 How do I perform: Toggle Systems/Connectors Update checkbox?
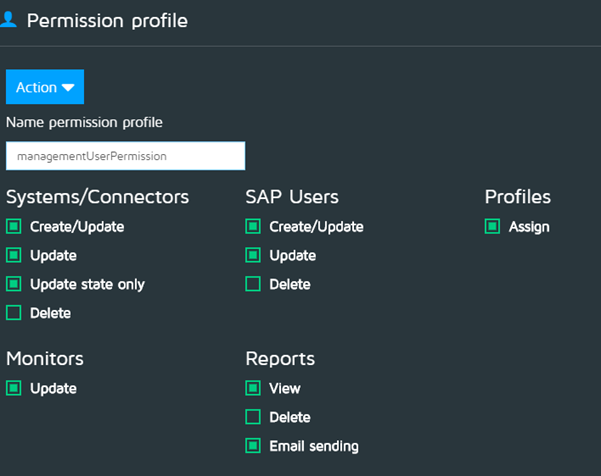13,256
